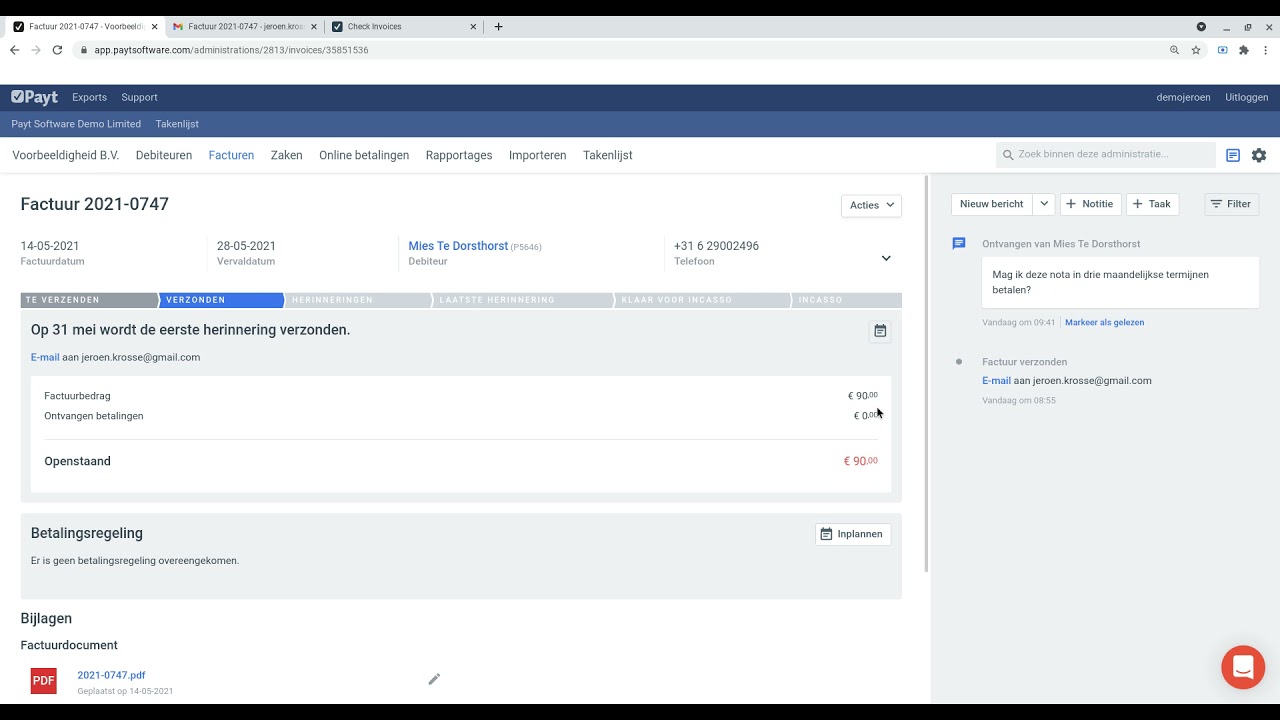1280x720 pixels.
Task: Open the Filter button
Action: click(x=1231, y=204)
